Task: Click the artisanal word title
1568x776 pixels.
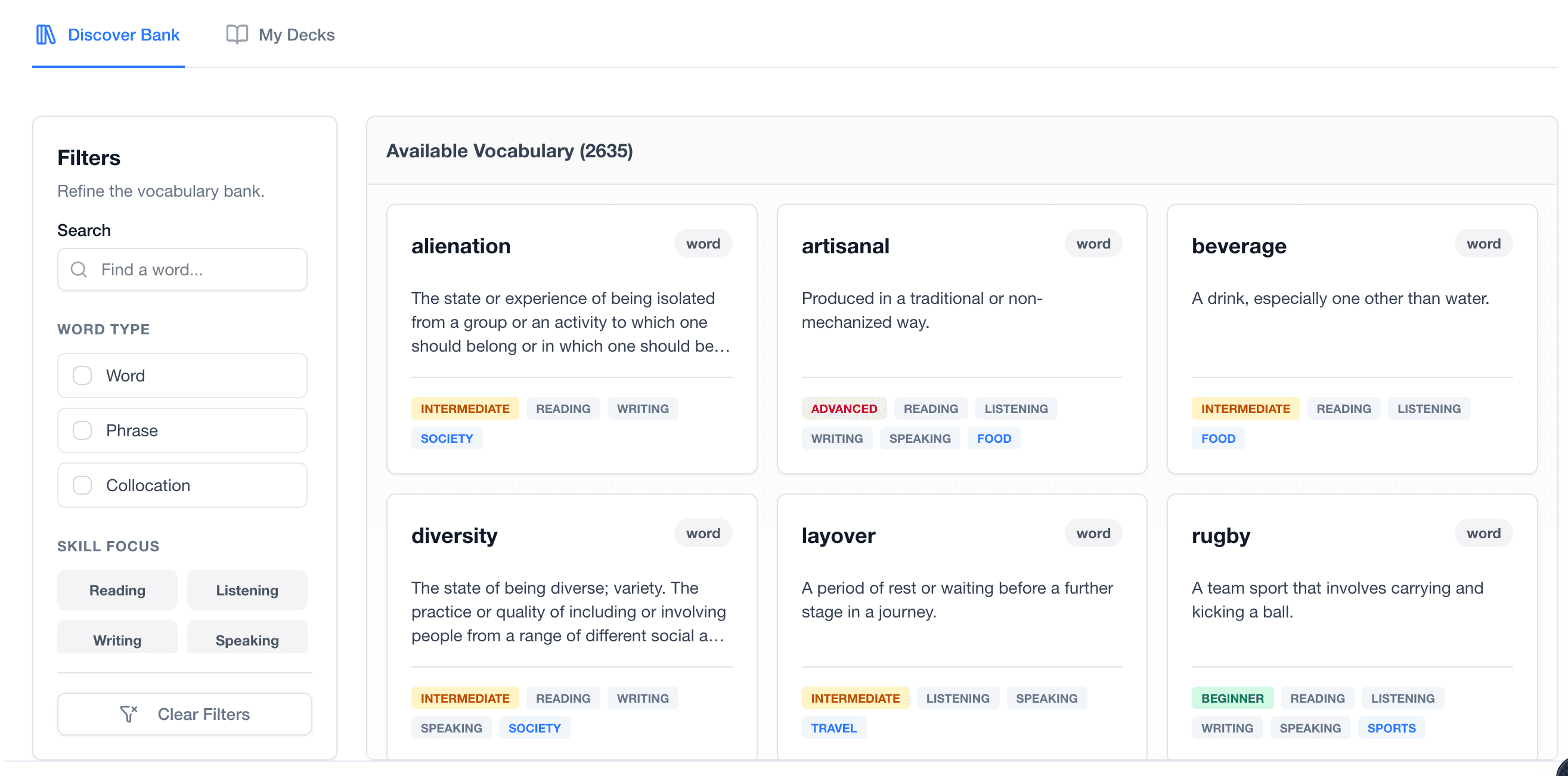Action: (845, 246)
